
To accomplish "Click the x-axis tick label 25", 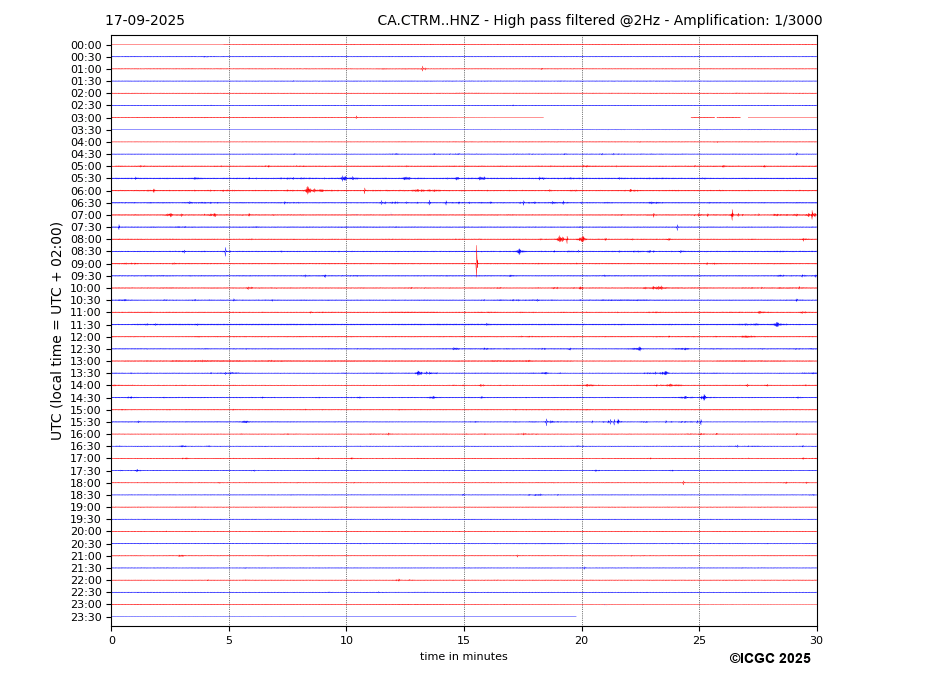I will (699, 640).
